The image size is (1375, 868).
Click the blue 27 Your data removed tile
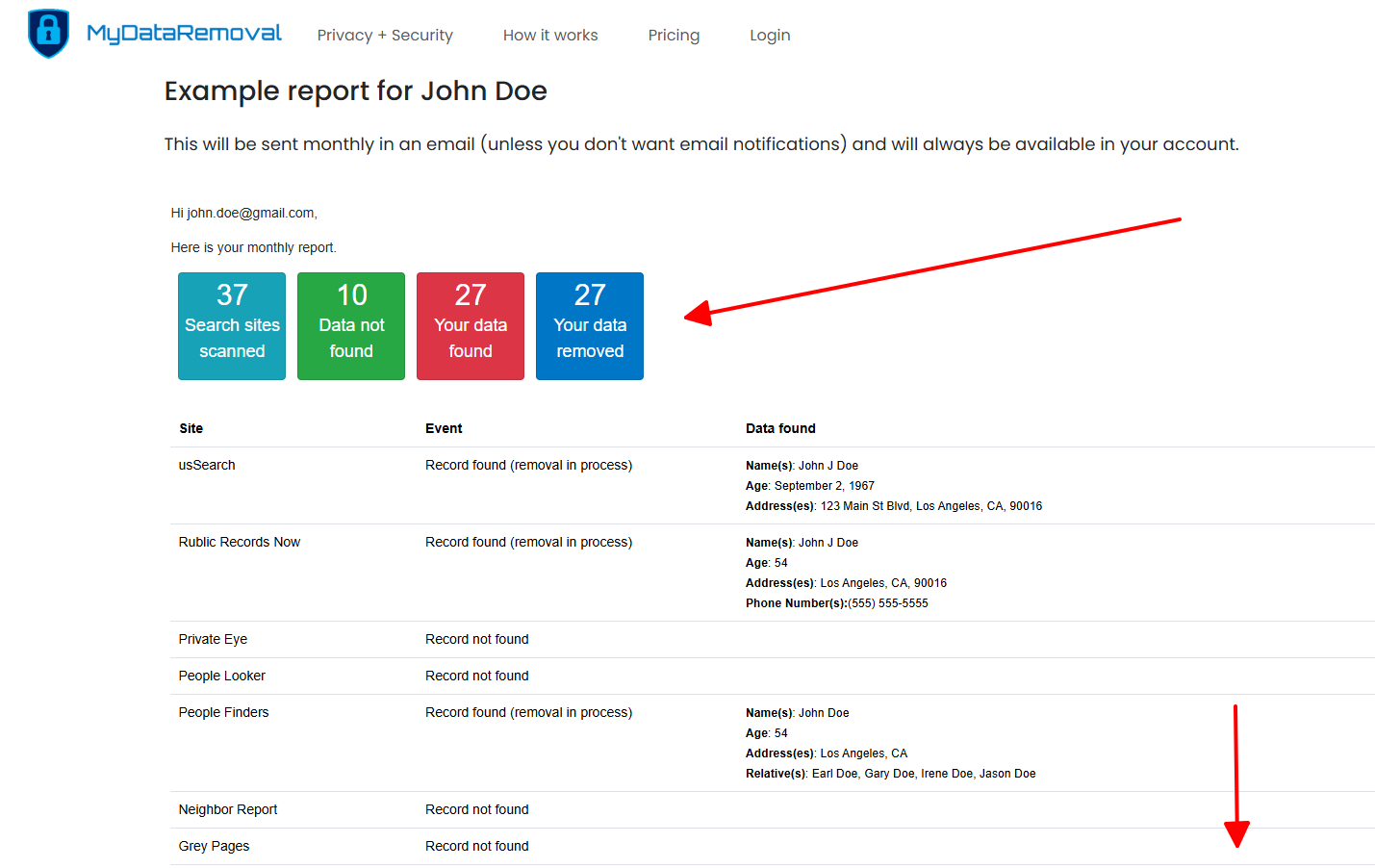click(590, 326)
